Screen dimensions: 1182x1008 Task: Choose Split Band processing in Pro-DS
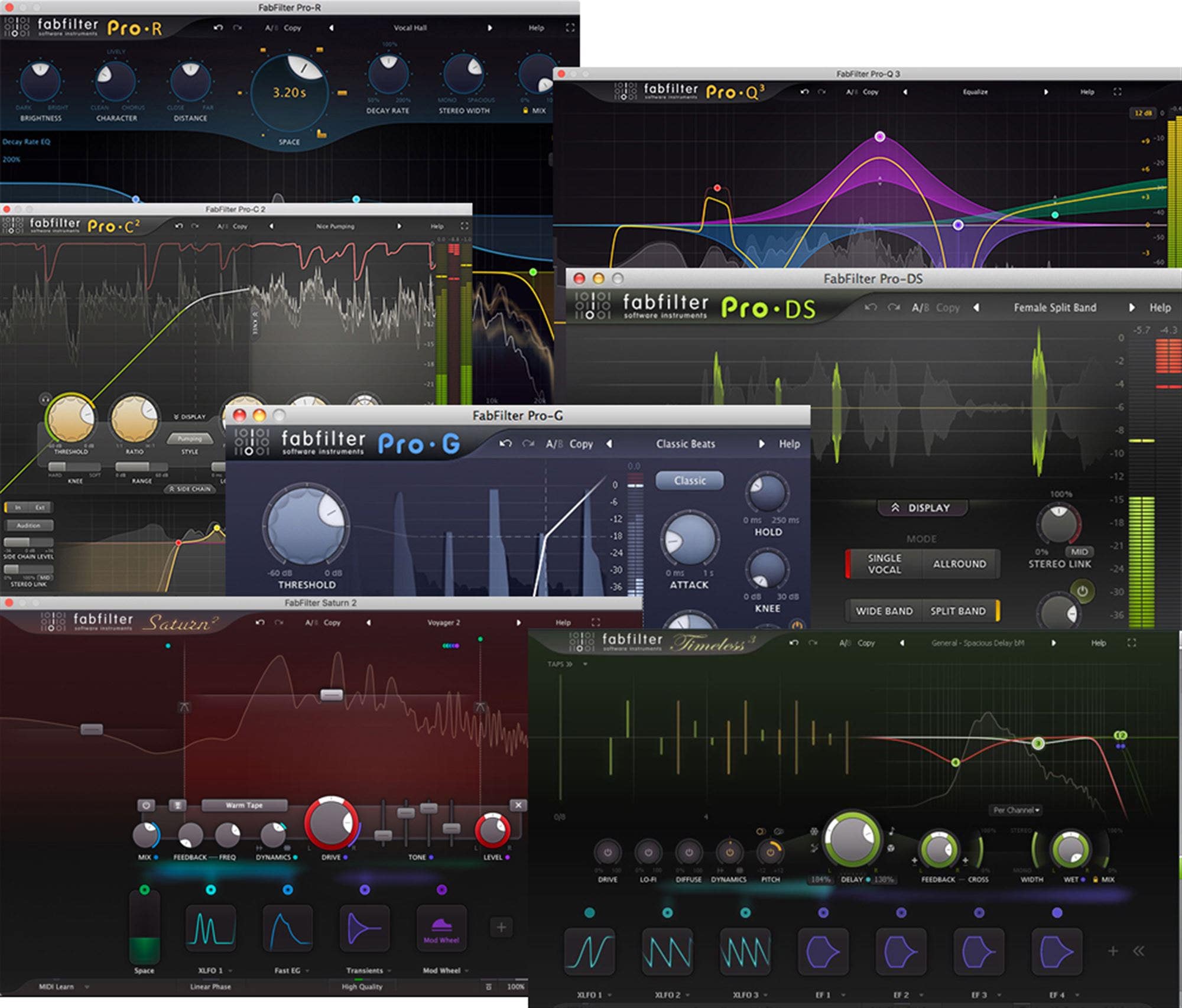pos(959,611)
